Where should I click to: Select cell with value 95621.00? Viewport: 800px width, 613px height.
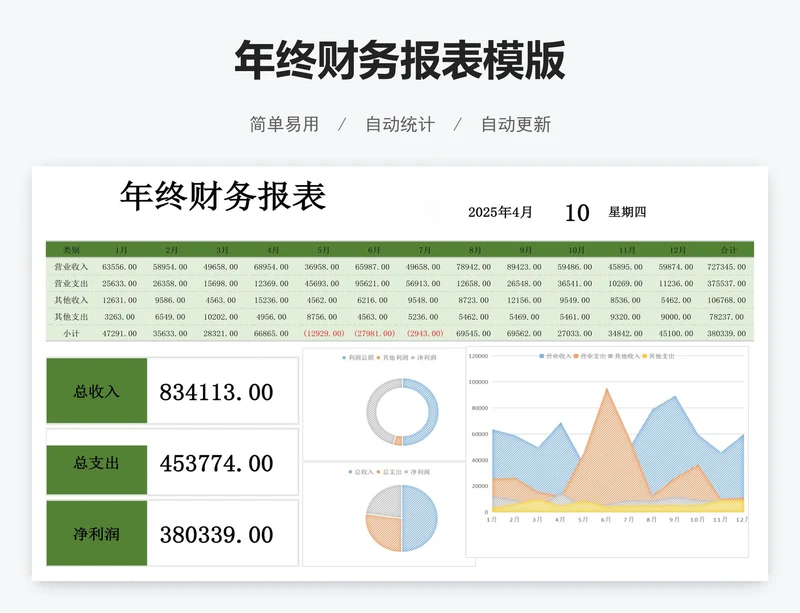click(x=372, y=283)
